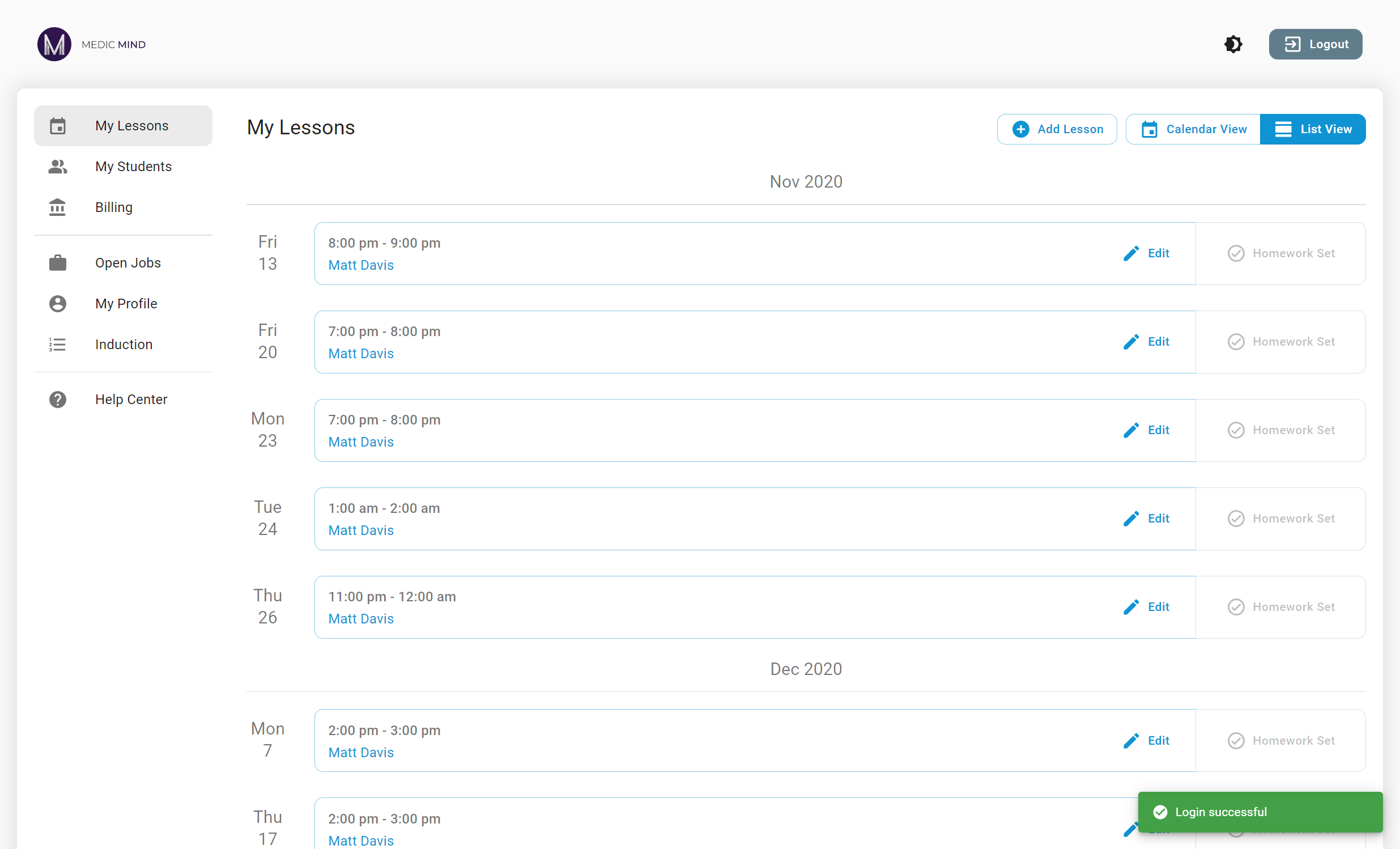Edit the Mon 7 December lesson
This screenshot has height=849, width=1400.
[x=1146, y=740]
